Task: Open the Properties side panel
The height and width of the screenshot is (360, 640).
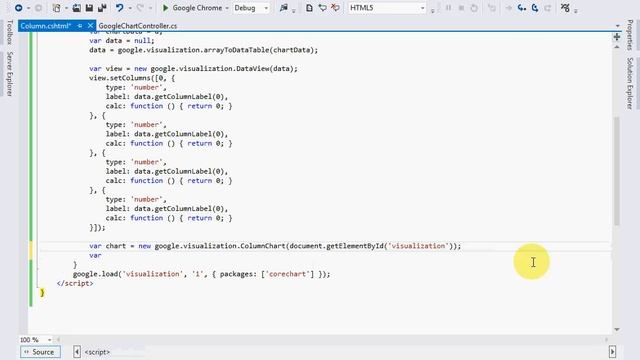Action: [630, 35]
